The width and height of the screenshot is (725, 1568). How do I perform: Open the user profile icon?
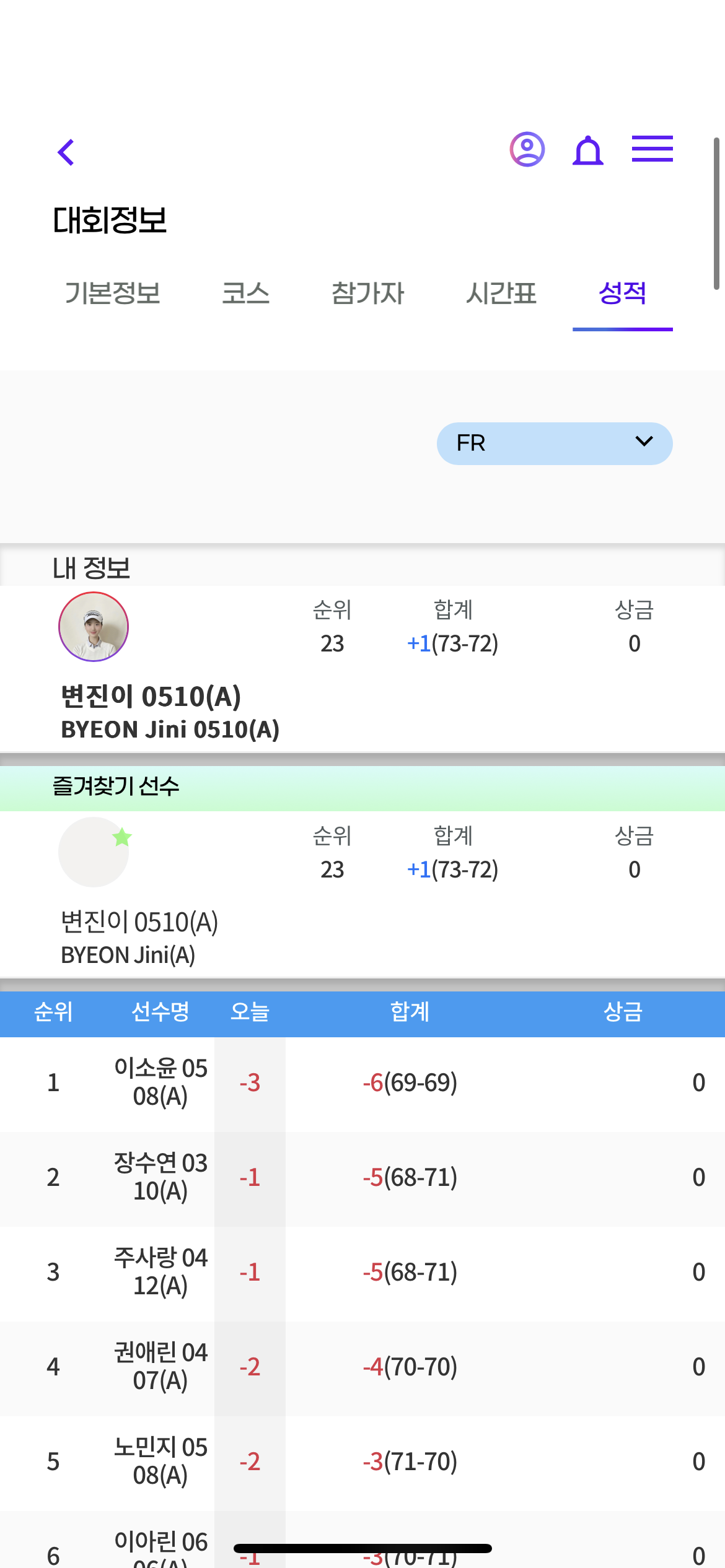pos(527,149)
